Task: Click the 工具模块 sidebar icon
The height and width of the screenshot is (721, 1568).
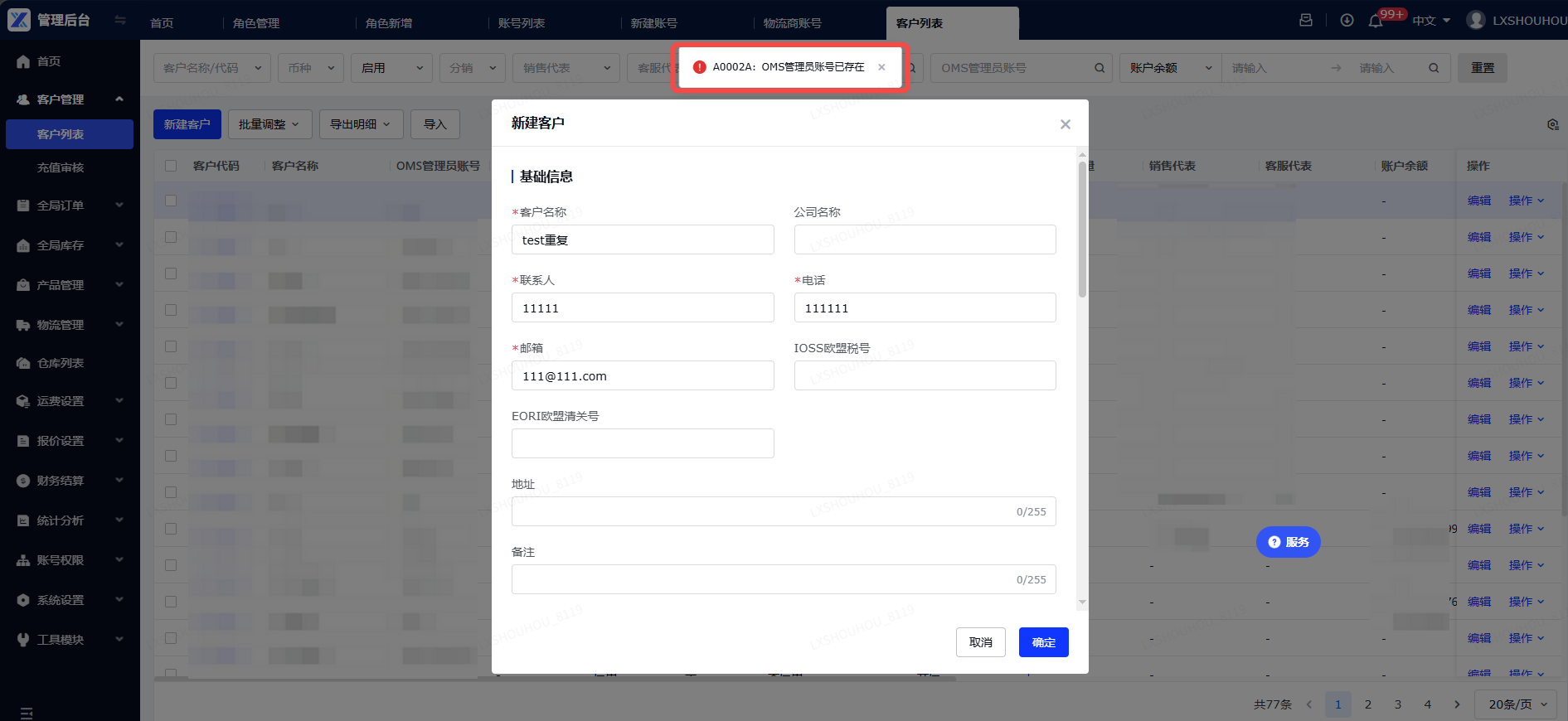Action: [23, 640]
